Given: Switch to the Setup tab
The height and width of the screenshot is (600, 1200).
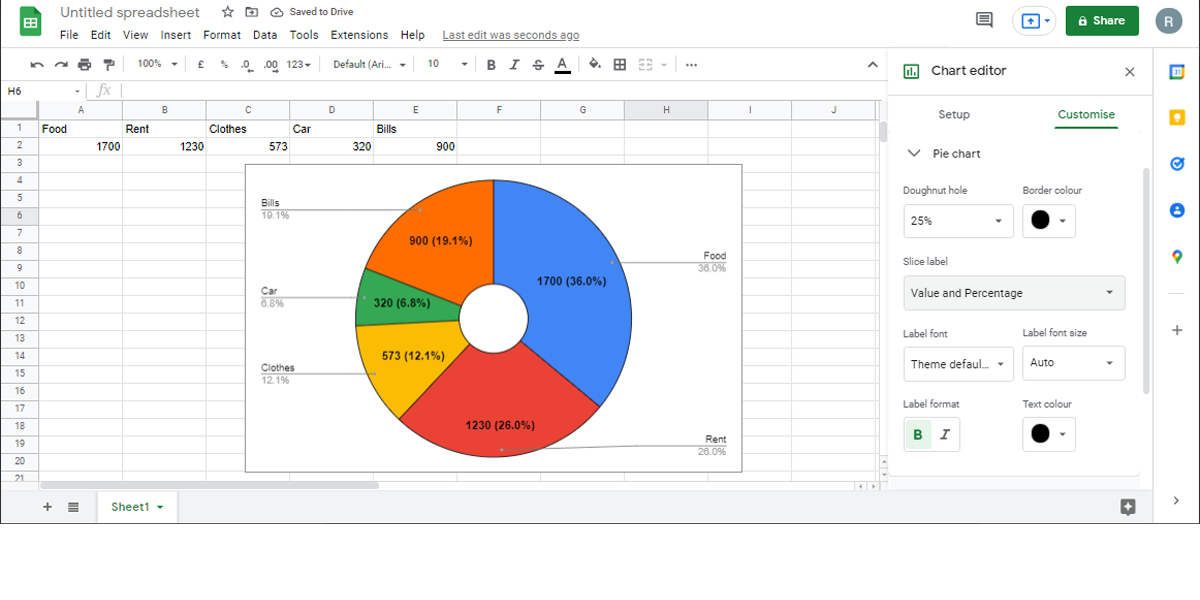Looking at the screenshot, I should tap(954, 114).
